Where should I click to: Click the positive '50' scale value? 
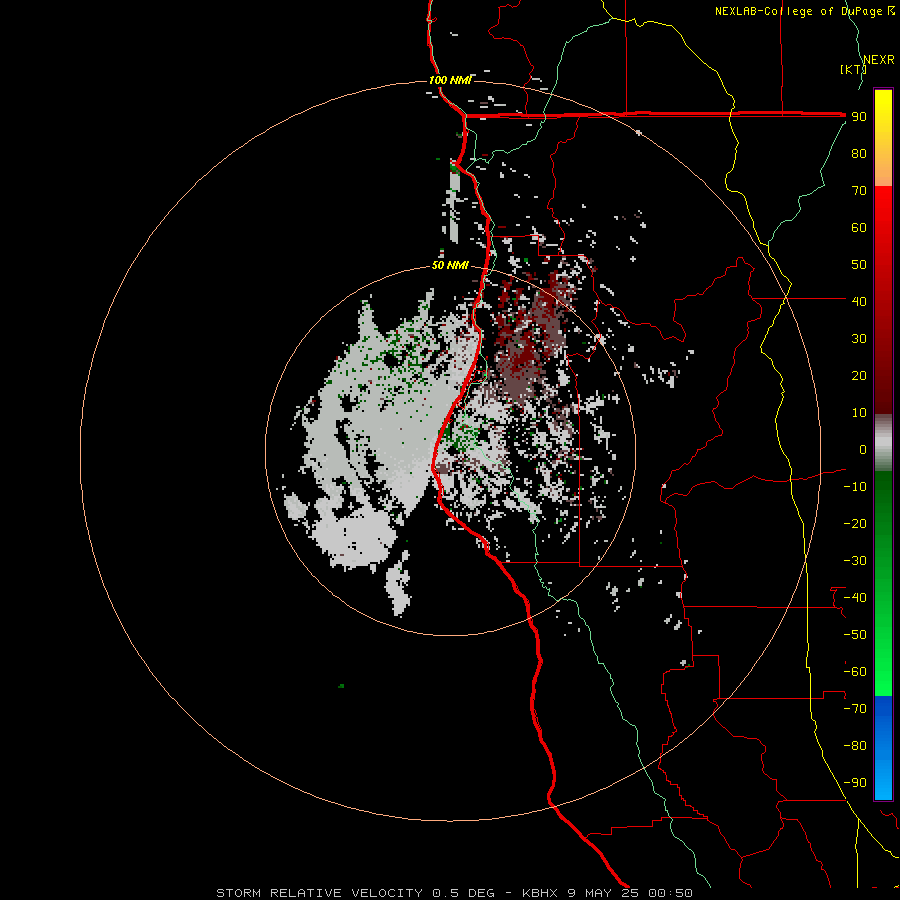[859, 265]
